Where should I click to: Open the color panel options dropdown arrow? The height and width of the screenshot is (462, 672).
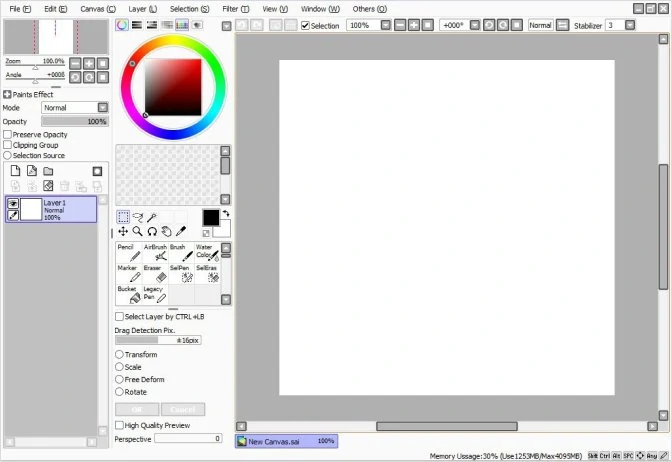[x=227, y=26]
